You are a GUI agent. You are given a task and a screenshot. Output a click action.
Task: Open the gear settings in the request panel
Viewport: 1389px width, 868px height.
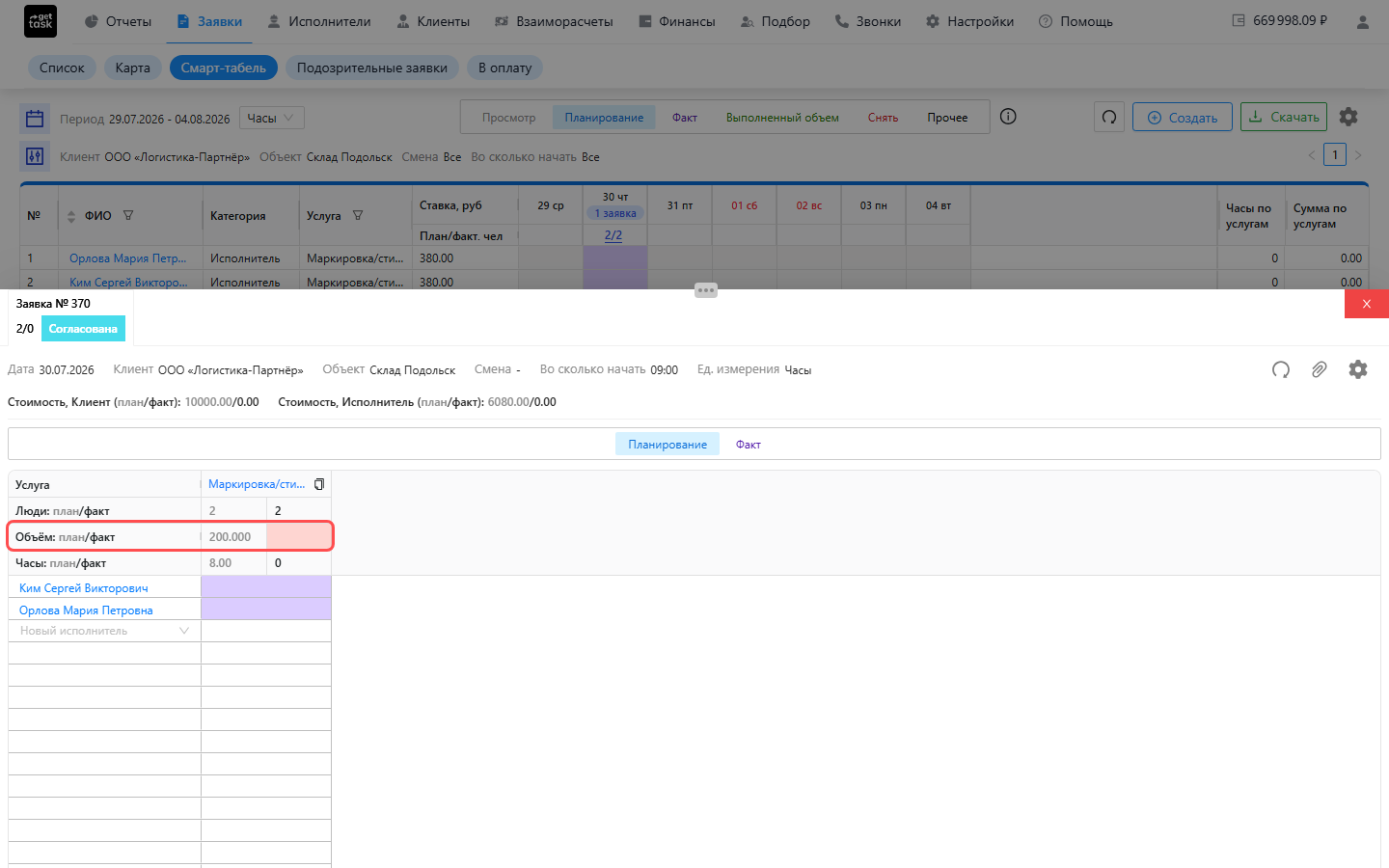click(x=1358, y=369)
